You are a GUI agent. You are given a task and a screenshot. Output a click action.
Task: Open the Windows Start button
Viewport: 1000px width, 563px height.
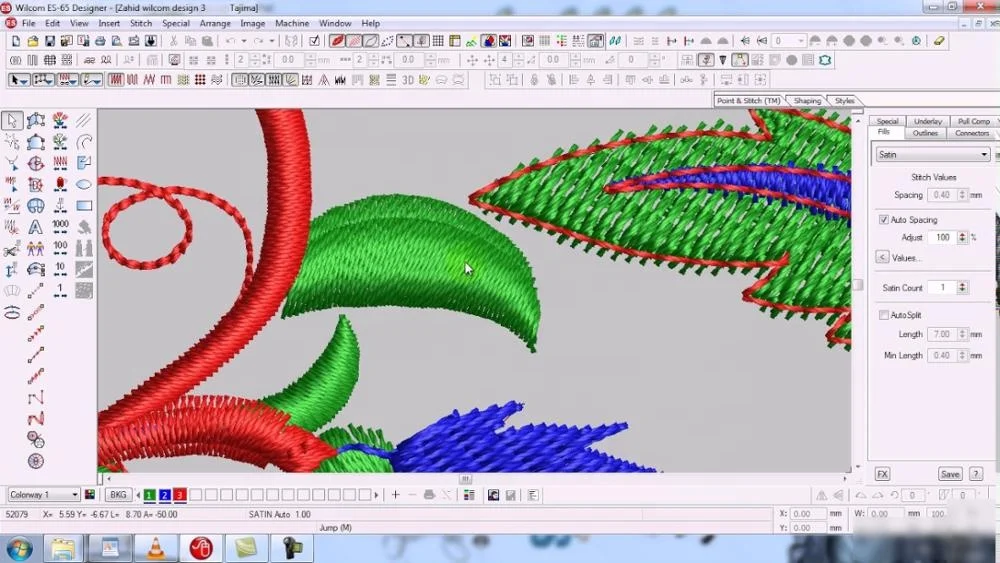pos(20,548)
